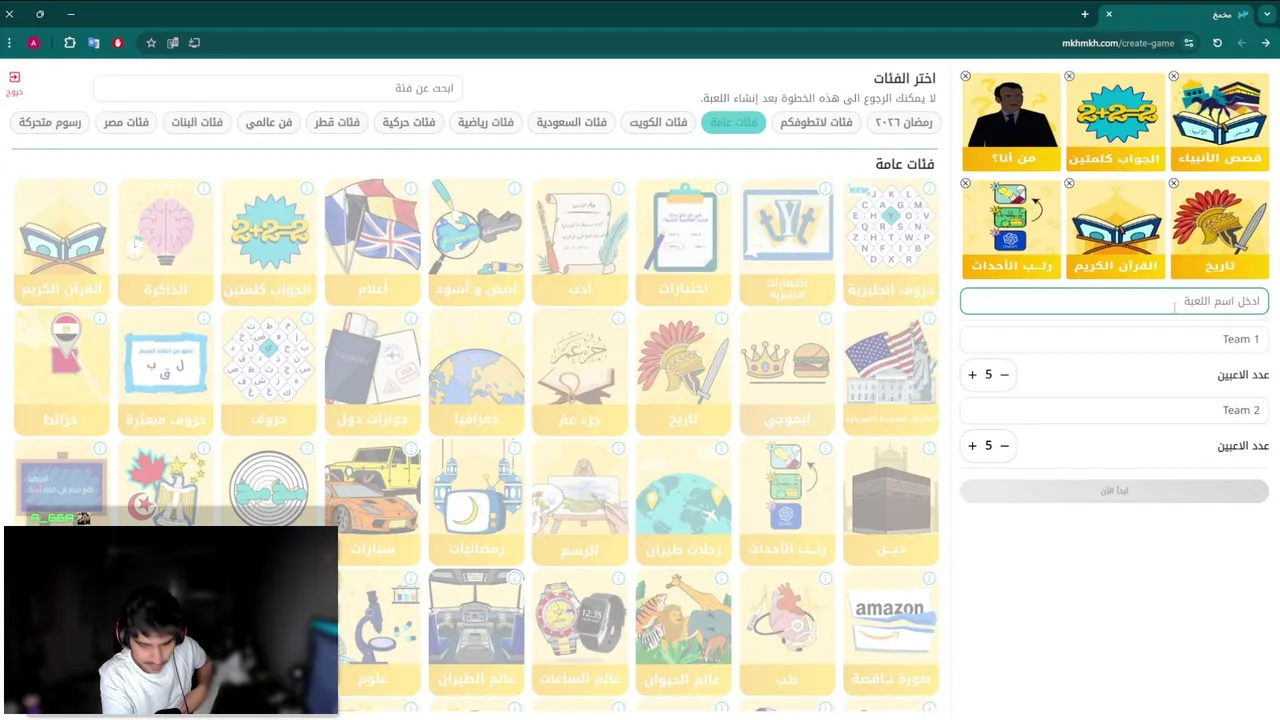Choose the عالم الحيوان category card
This screenshot has width=1280, height=720.
pyautogui.click(x=683, y=633)
